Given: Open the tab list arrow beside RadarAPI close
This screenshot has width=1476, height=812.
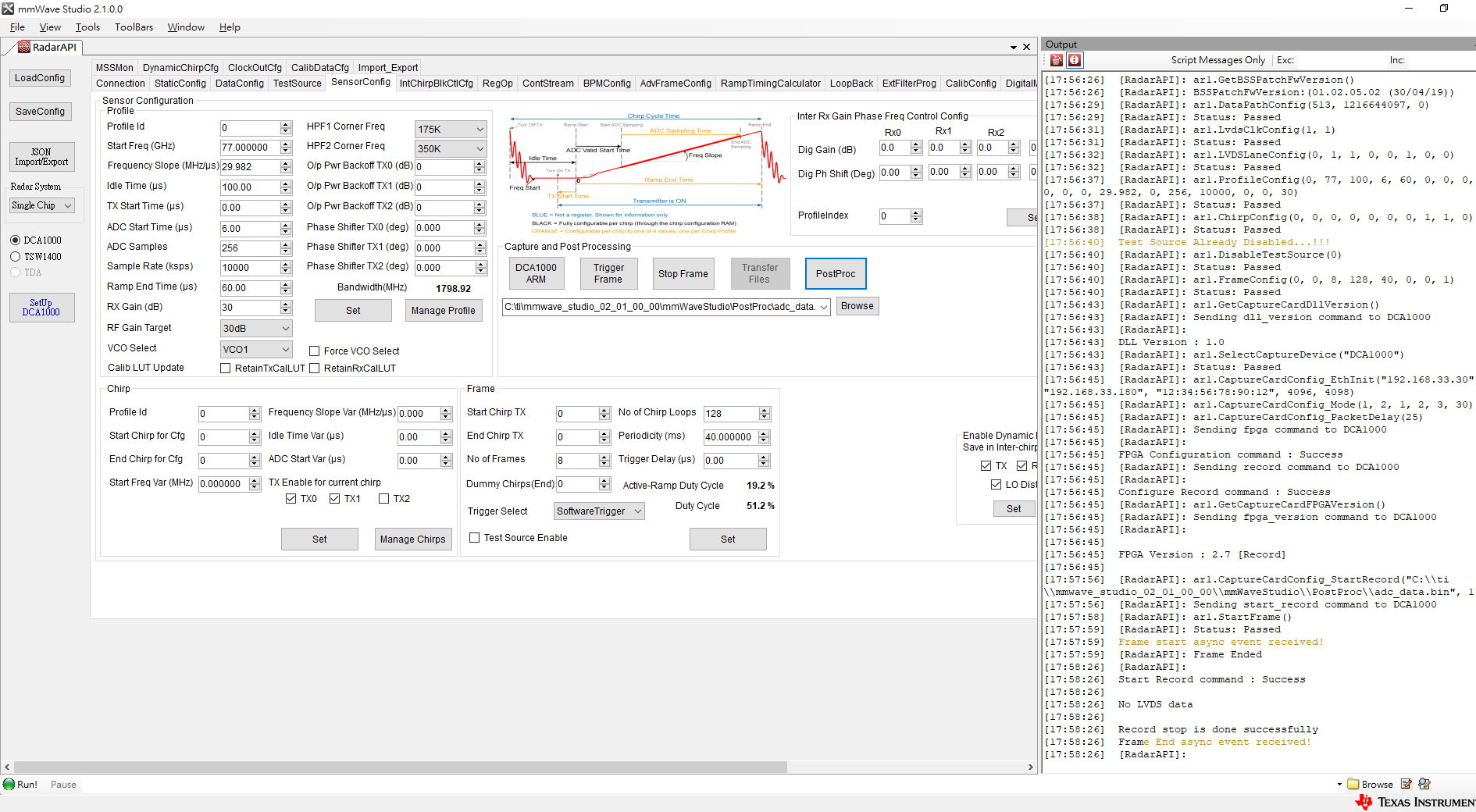Looking at the screenshot, I should click(1014, 48).
